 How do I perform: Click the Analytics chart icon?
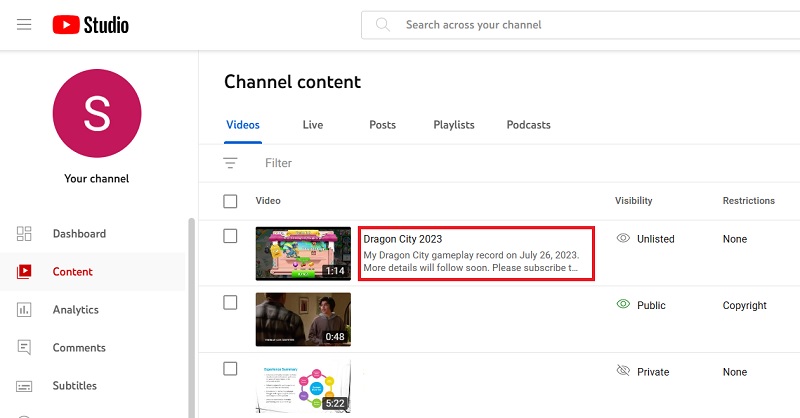tap(24, 309)
